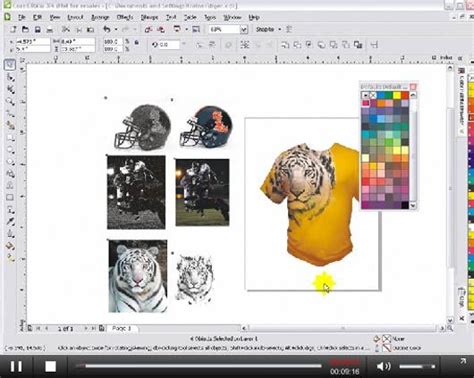The image size is (474, 378).
Task: Select the Rectangle tool
Action: pos(10,137)
